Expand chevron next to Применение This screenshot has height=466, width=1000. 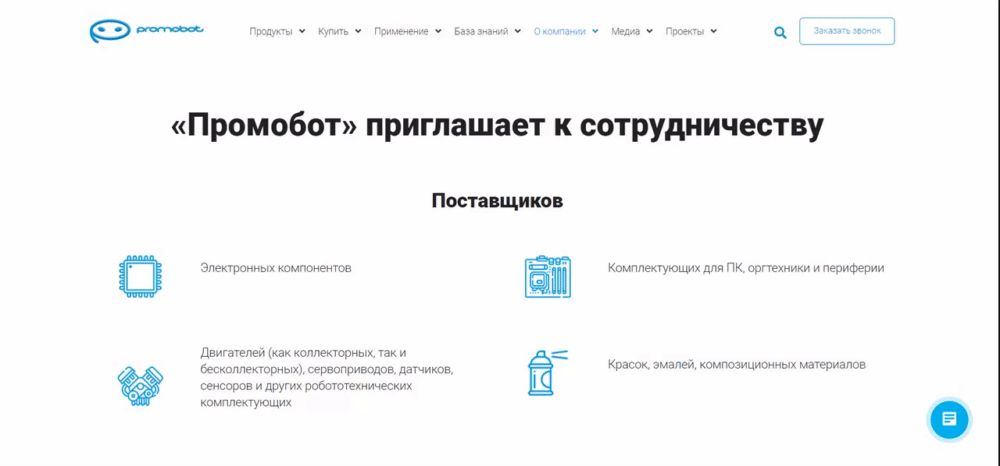[438, 31]
